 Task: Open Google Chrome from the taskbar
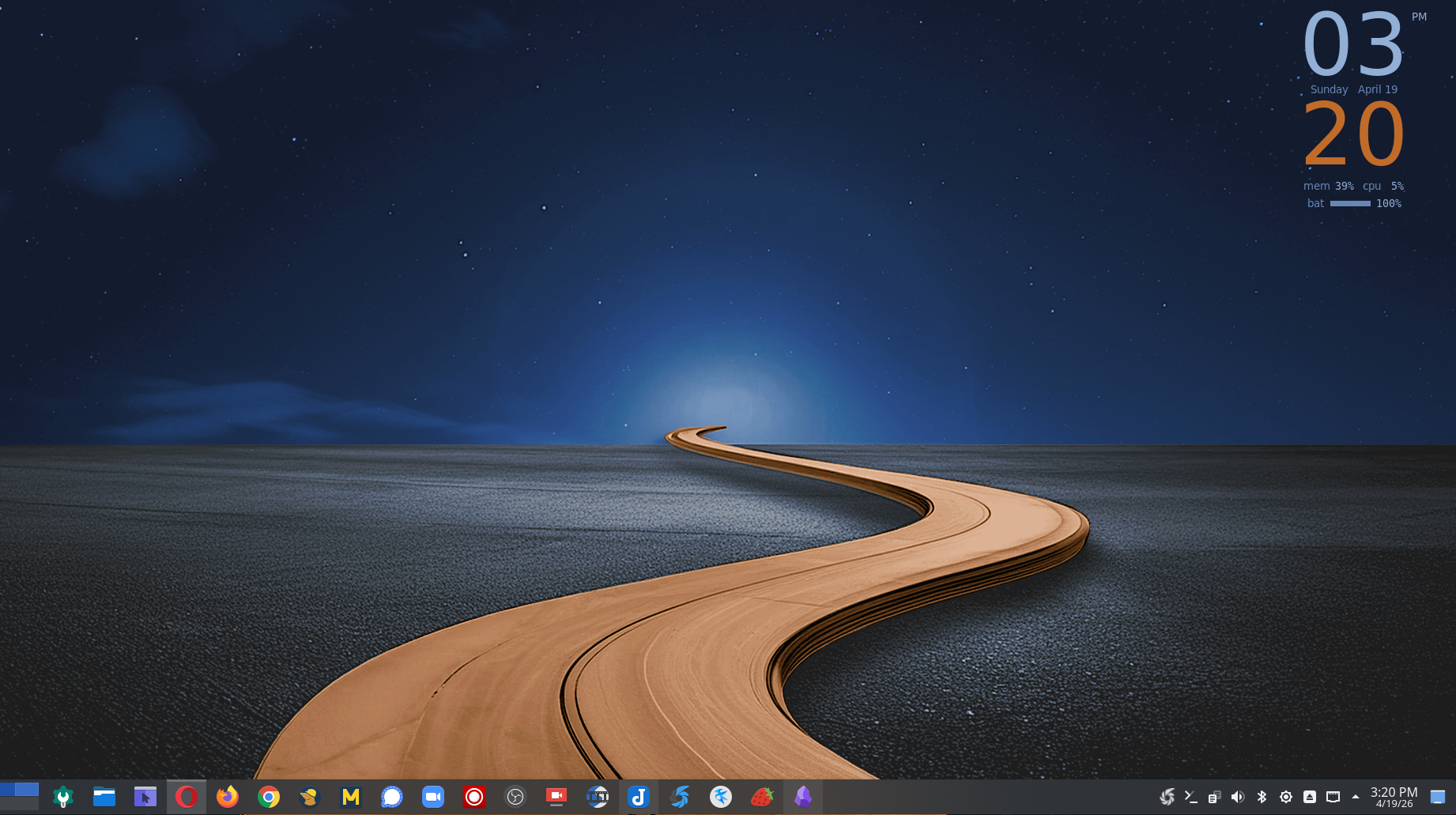(x=269, y=797)
